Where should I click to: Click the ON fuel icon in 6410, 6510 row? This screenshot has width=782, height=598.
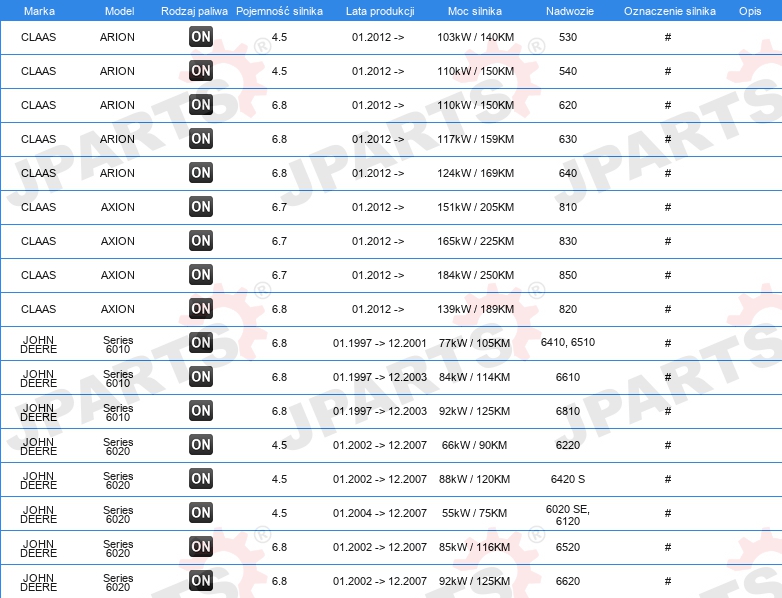[x=201, y=343]
